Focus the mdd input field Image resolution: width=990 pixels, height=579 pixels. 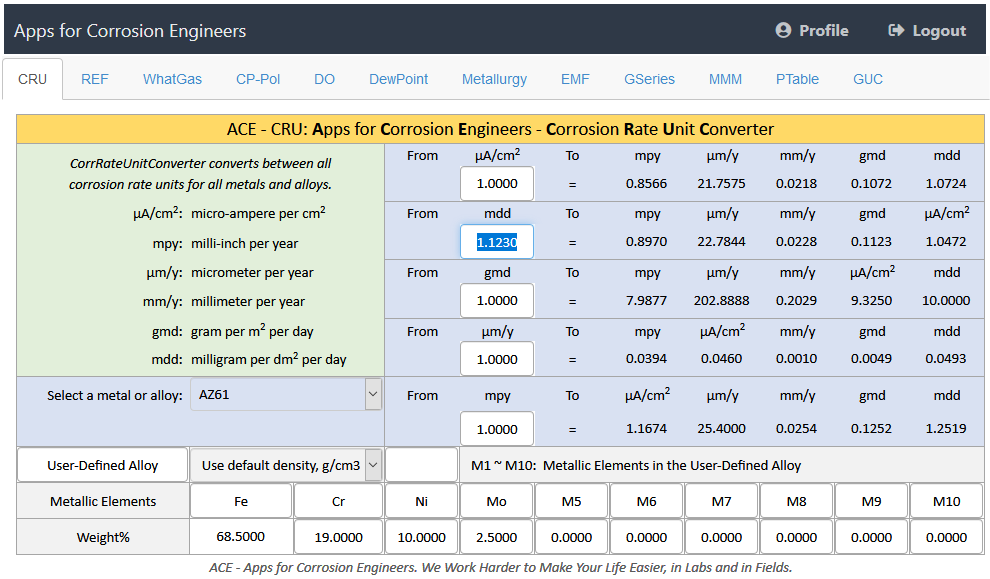tap(497, 242)
